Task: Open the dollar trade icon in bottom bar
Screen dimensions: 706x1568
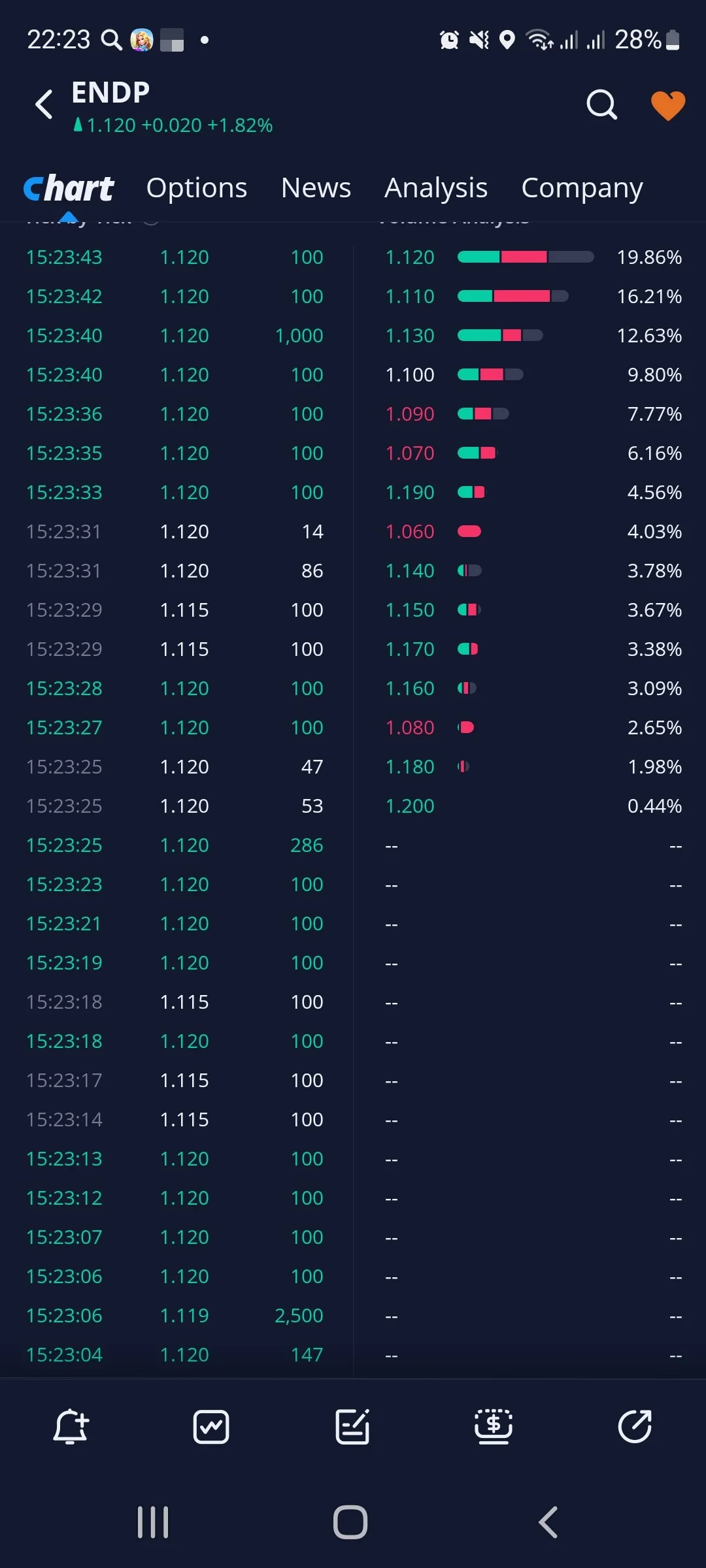Action: click(x=494, y=1426)
